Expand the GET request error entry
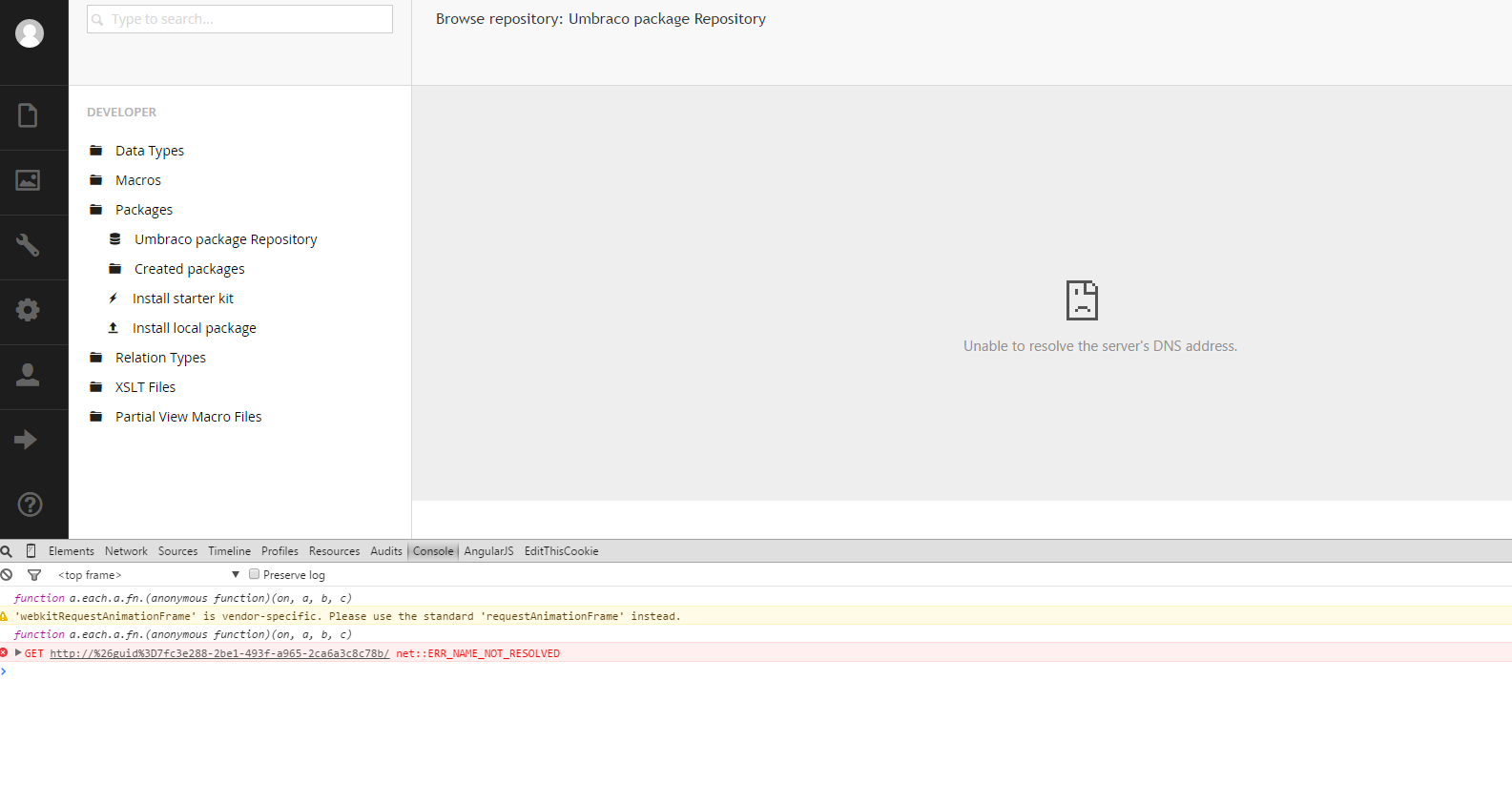The height and width of the screenshot is (804, 1512). (18, 653)
